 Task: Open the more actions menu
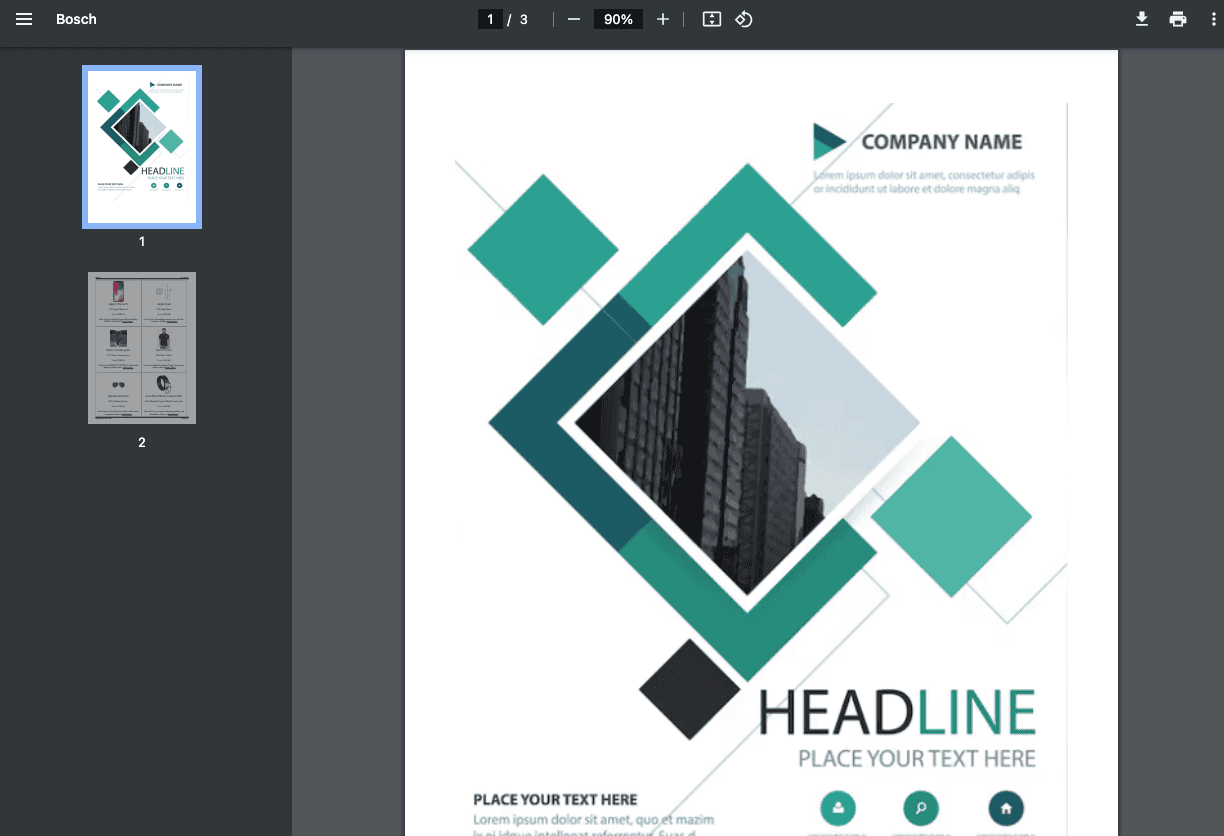(1214, 19)
